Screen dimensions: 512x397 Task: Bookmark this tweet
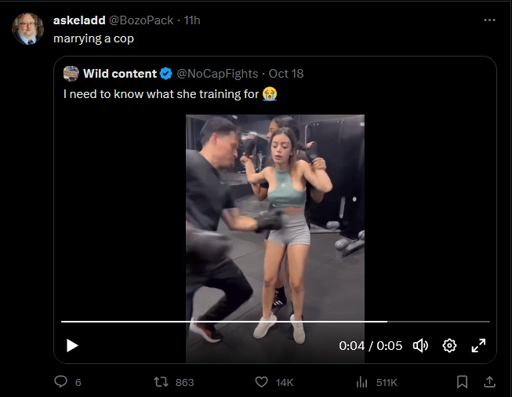(462, 382)
